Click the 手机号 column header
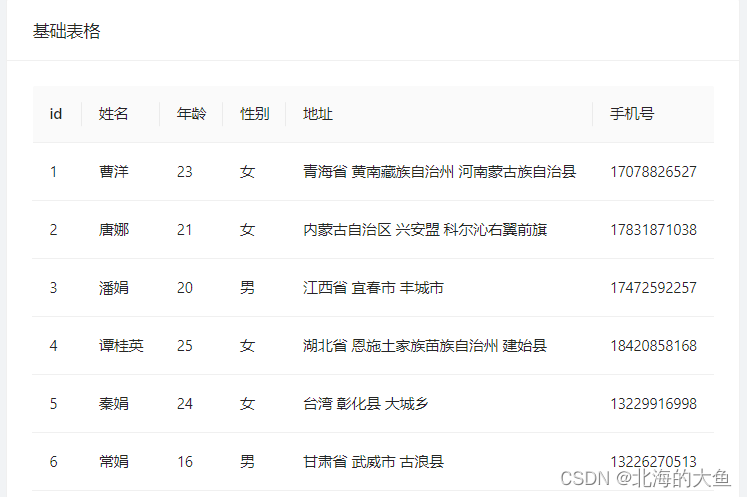Viewport: 747px width, 497px height. [x=632, y=114]
